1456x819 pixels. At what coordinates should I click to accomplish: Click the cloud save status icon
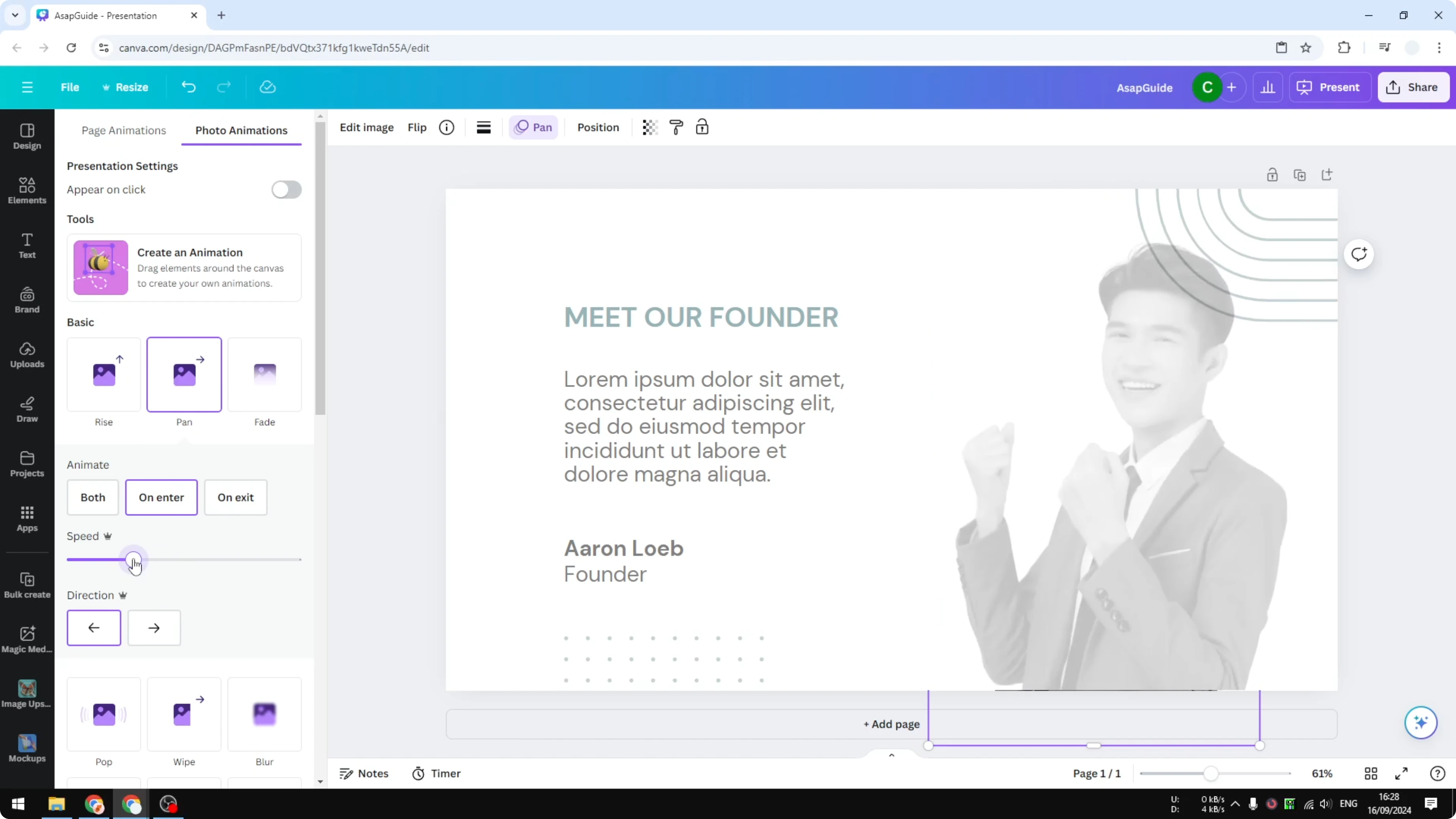point(267,87)
